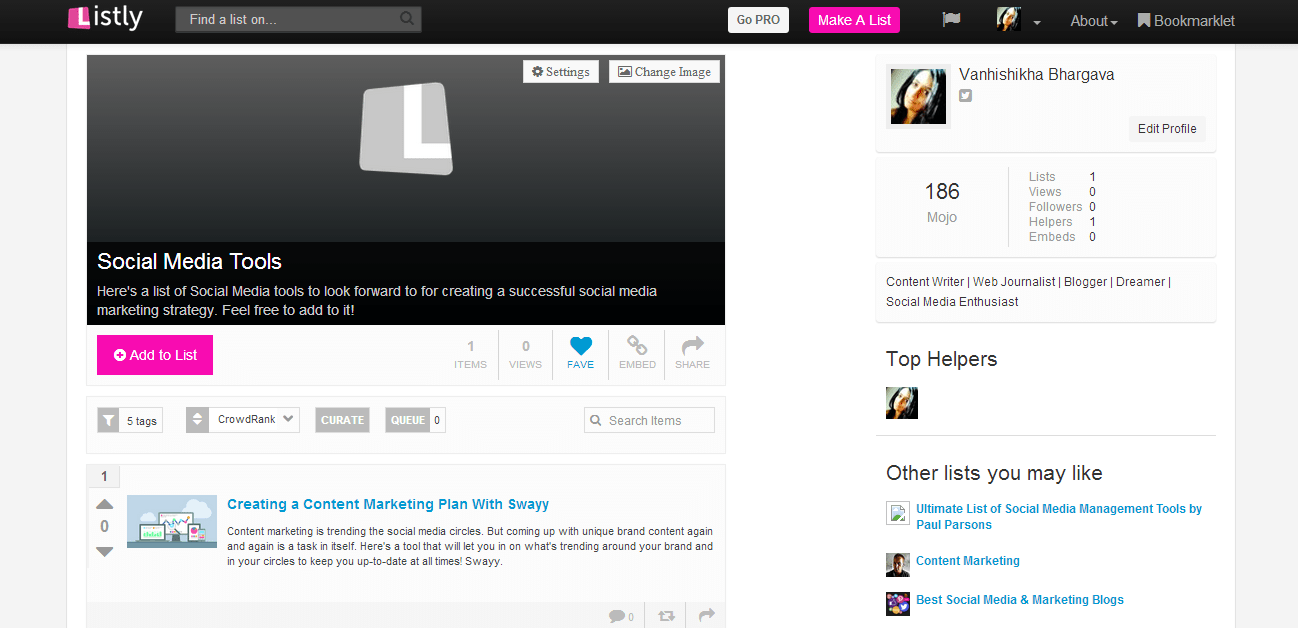Click the Add to List button
Viewport: 1298px width, 628px height.
click(x=155, y=355)
